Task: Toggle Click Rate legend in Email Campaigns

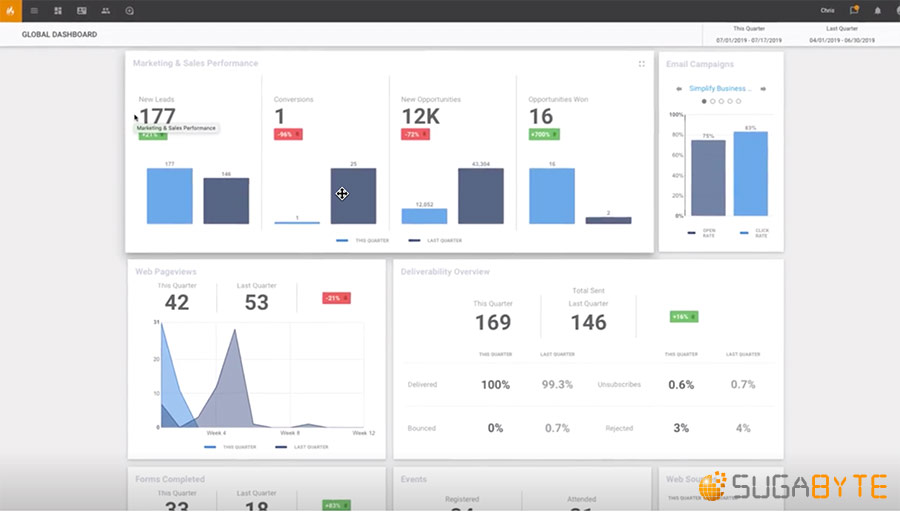Action: [755, 232]
